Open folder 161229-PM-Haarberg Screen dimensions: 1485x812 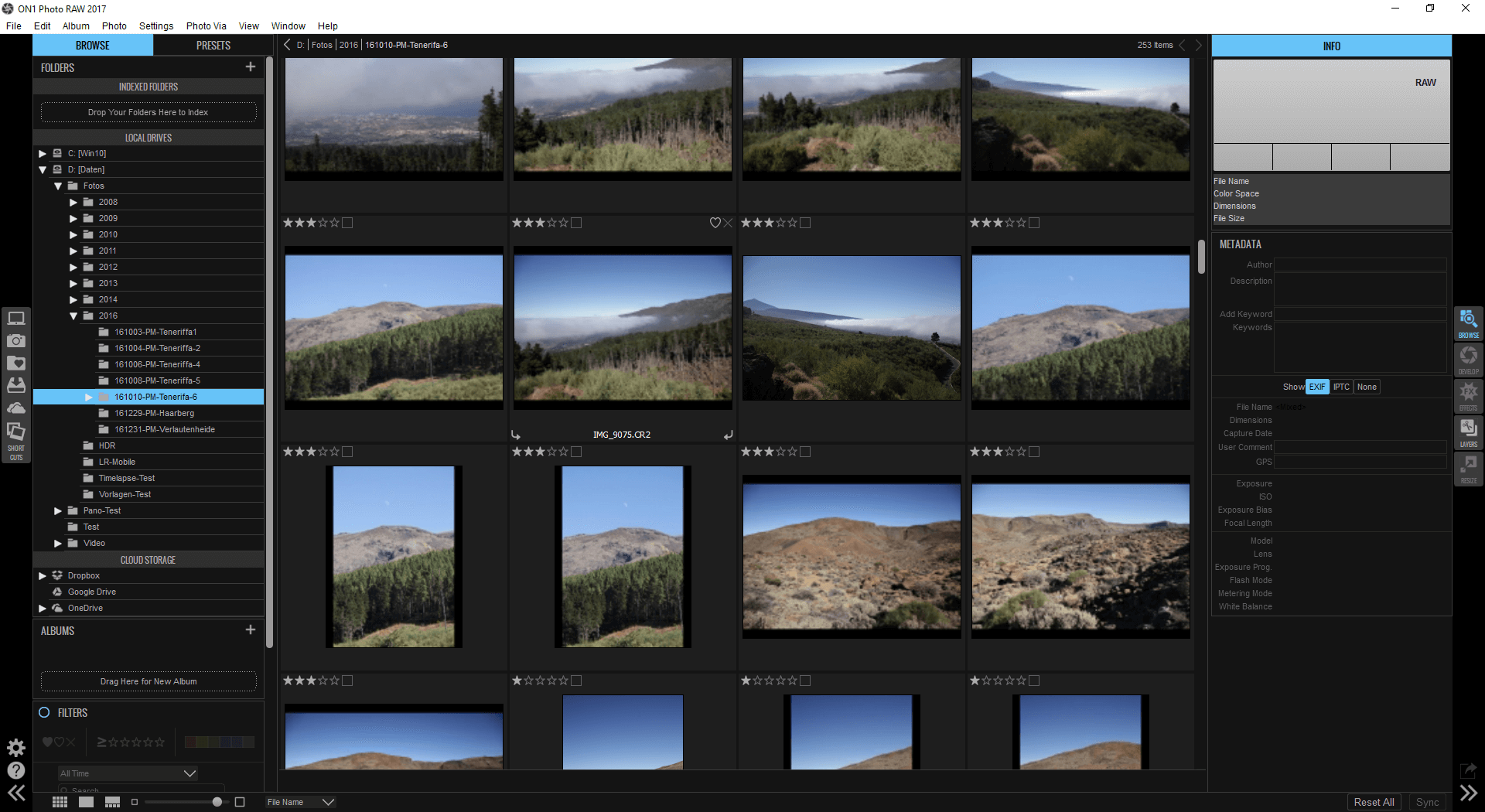[154, 413]
